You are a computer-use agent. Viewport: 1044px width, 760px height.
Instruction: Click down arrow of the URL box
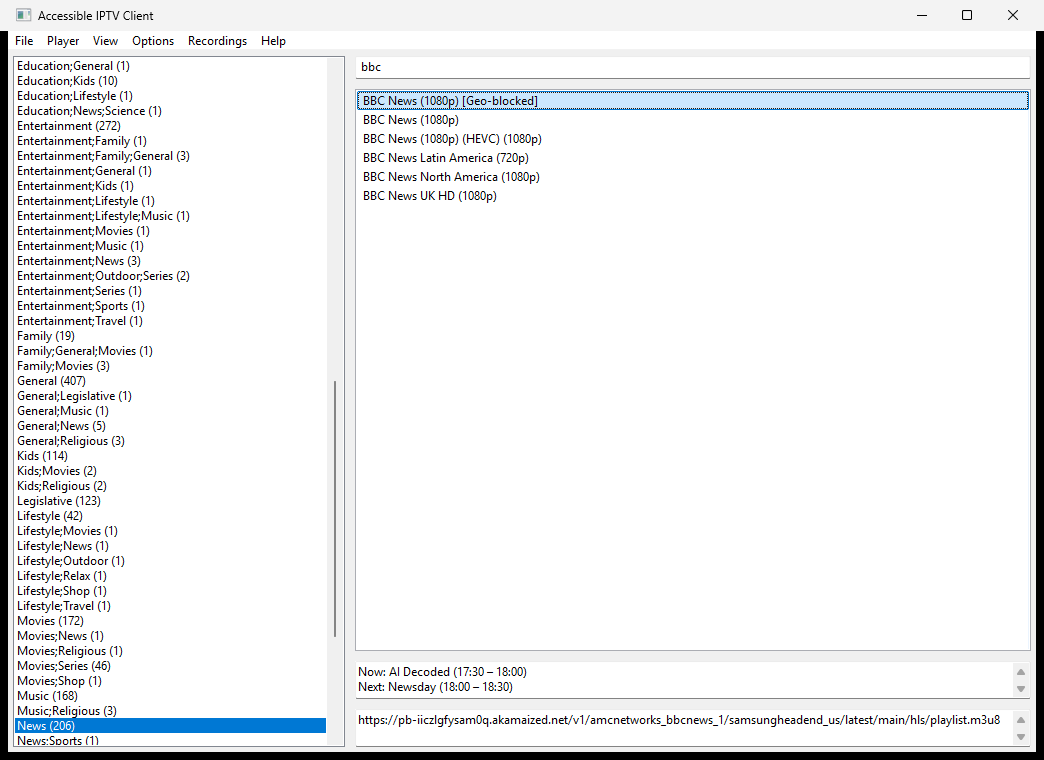point(1021,737)
